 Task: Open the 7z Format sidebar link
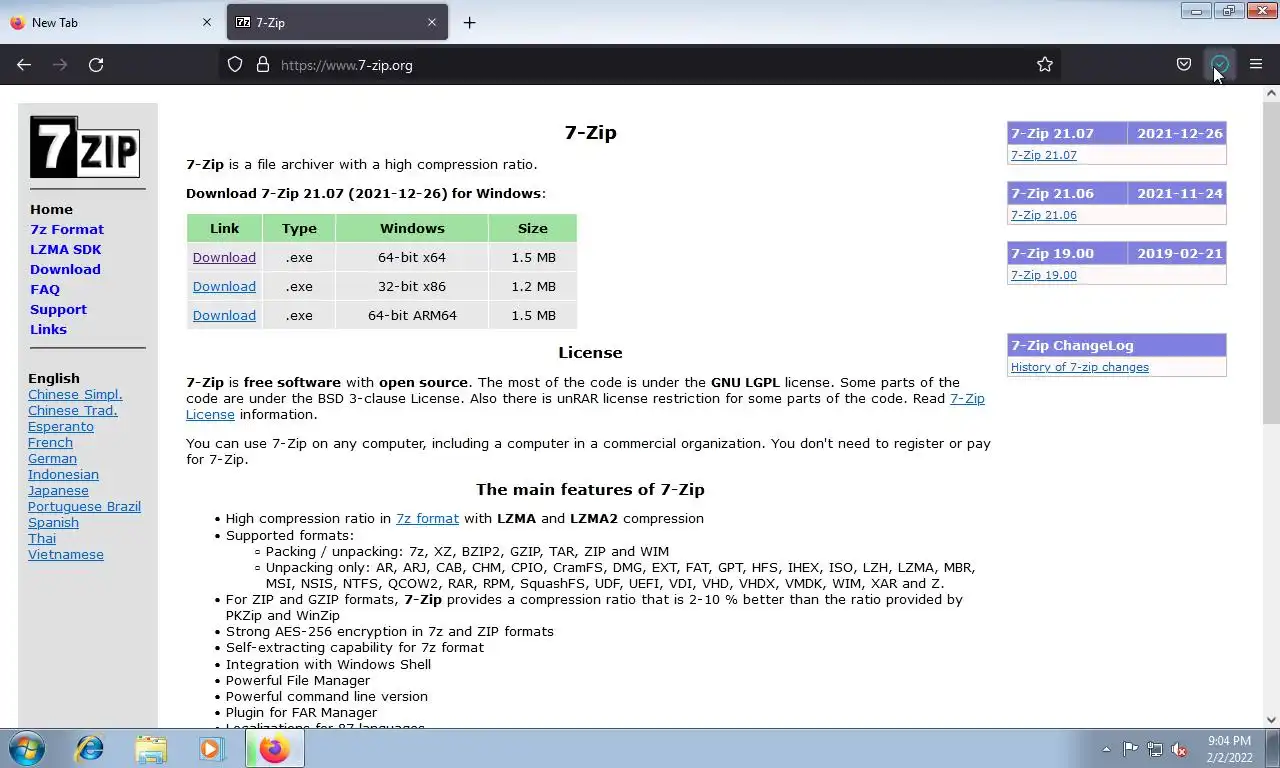pyautogui.click(x=67, y=229)
